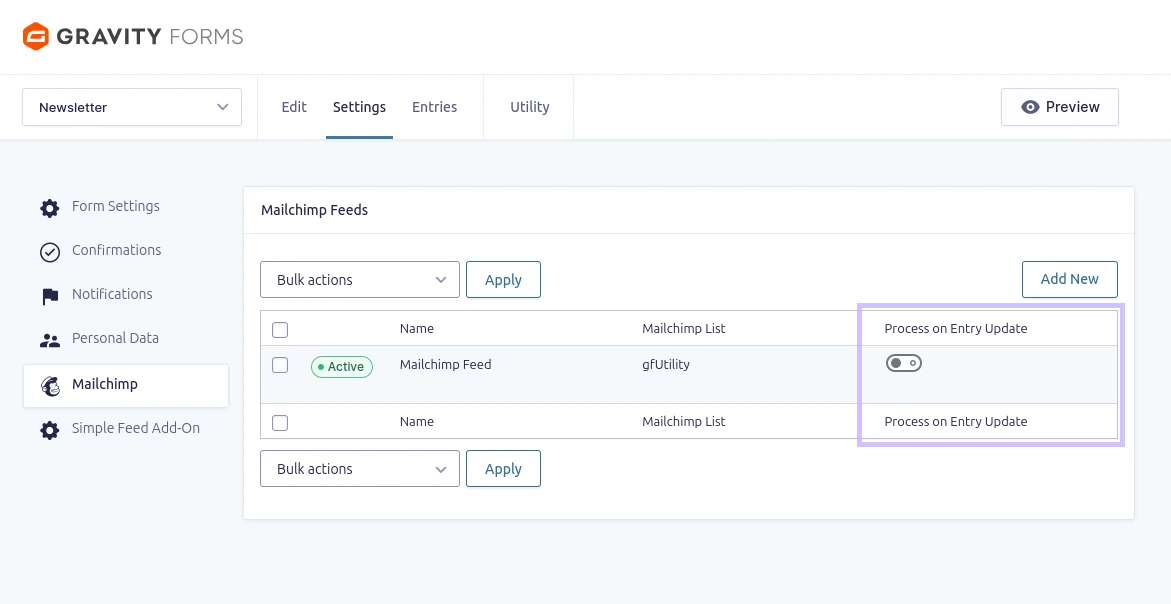Click the Name column header at top
Viewport: 1171px width, 604px height.
(417, 329)
